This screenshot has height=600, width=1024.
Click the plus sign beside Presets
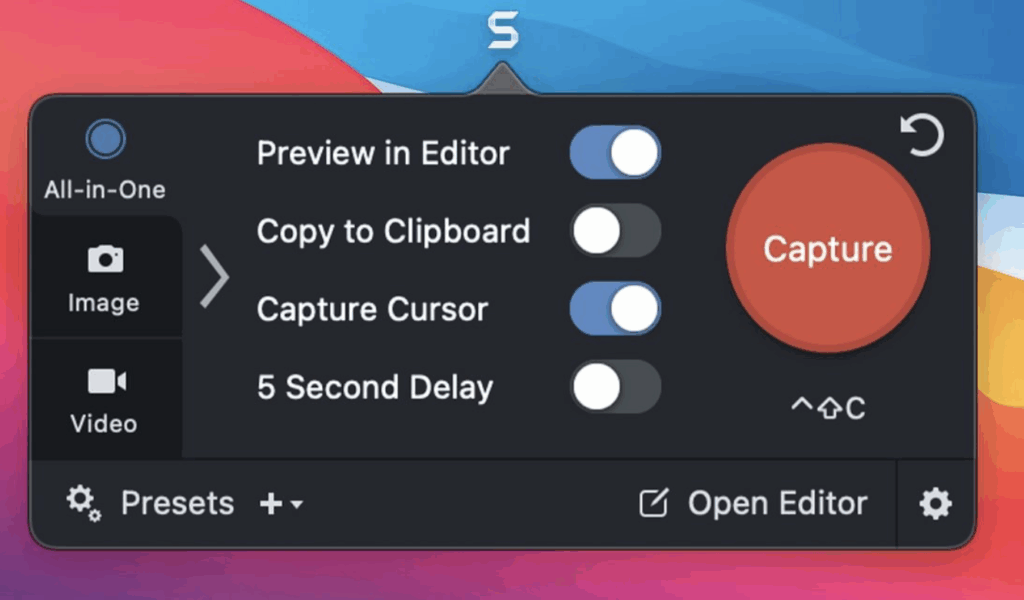tap(271, 503)
